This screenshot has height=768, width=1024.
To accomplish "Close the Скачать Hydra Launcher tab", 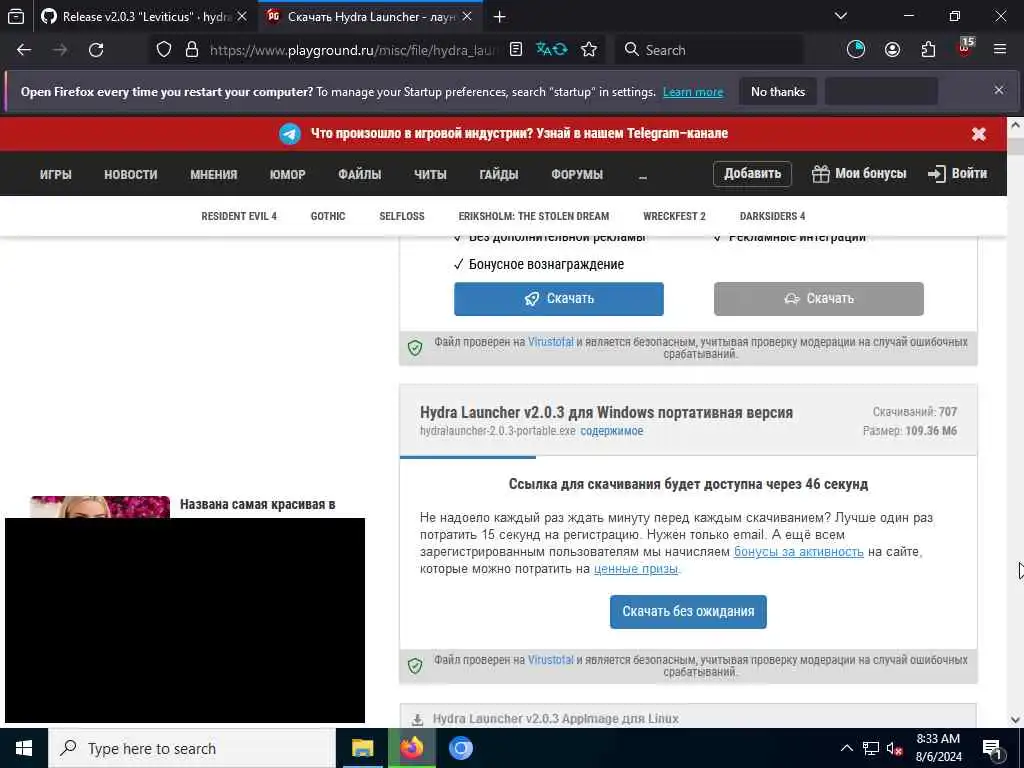I will coord(467,17).
